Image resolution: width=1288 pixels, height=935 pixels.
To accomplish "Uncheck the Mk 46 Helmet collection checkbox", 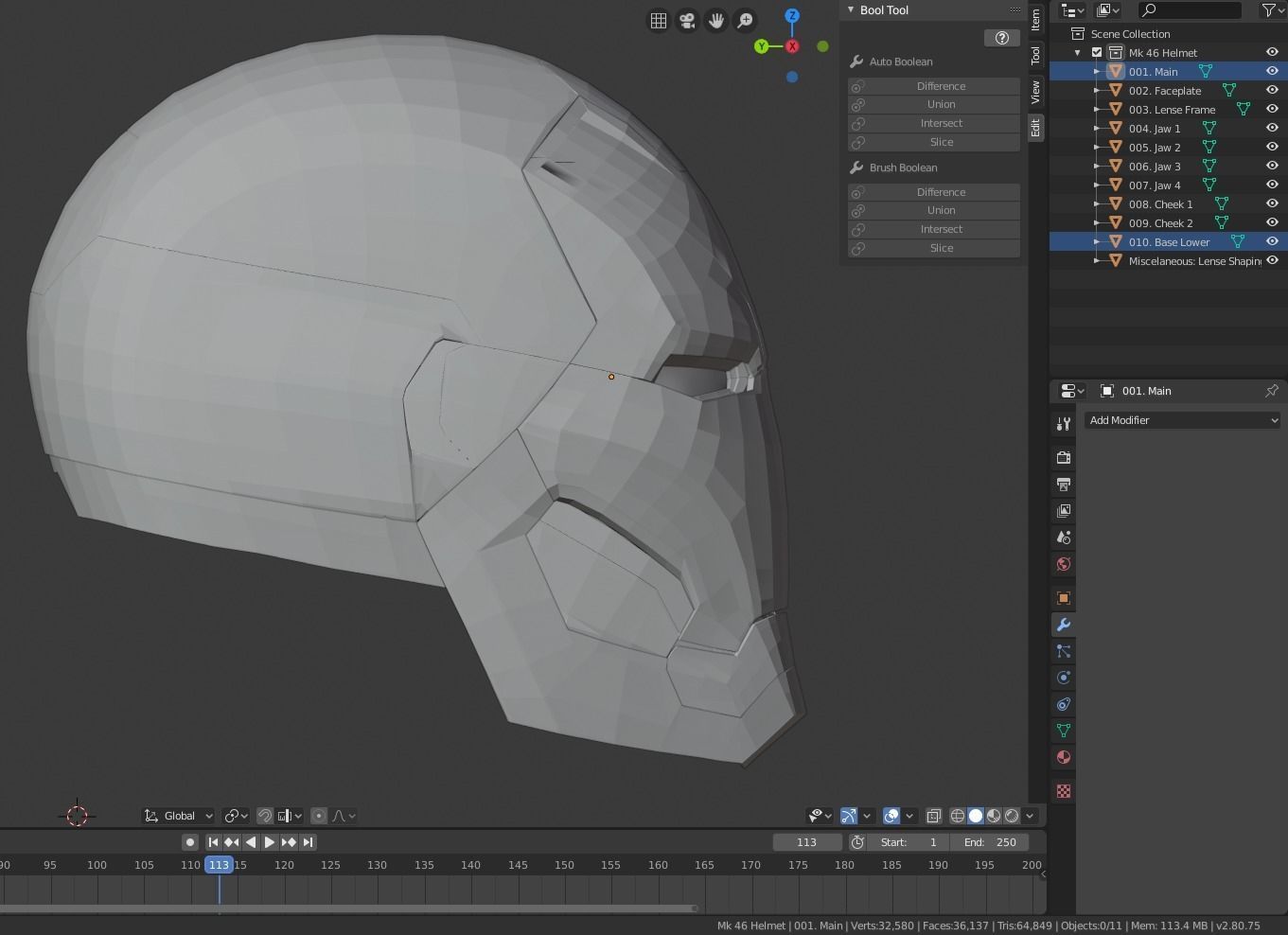I will click(1097, 53).
